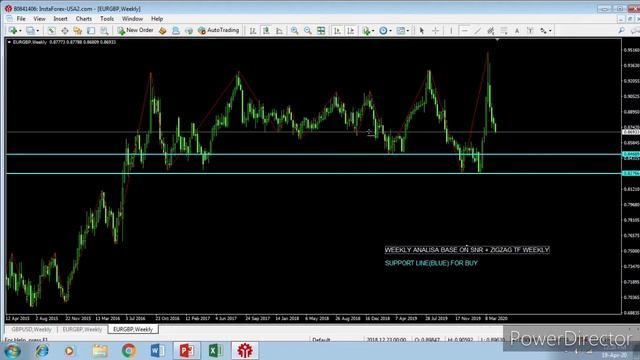The image size is (640, 360).
Task: Click the New Order button
Action: pyautogui.click(x=136, y=31)
